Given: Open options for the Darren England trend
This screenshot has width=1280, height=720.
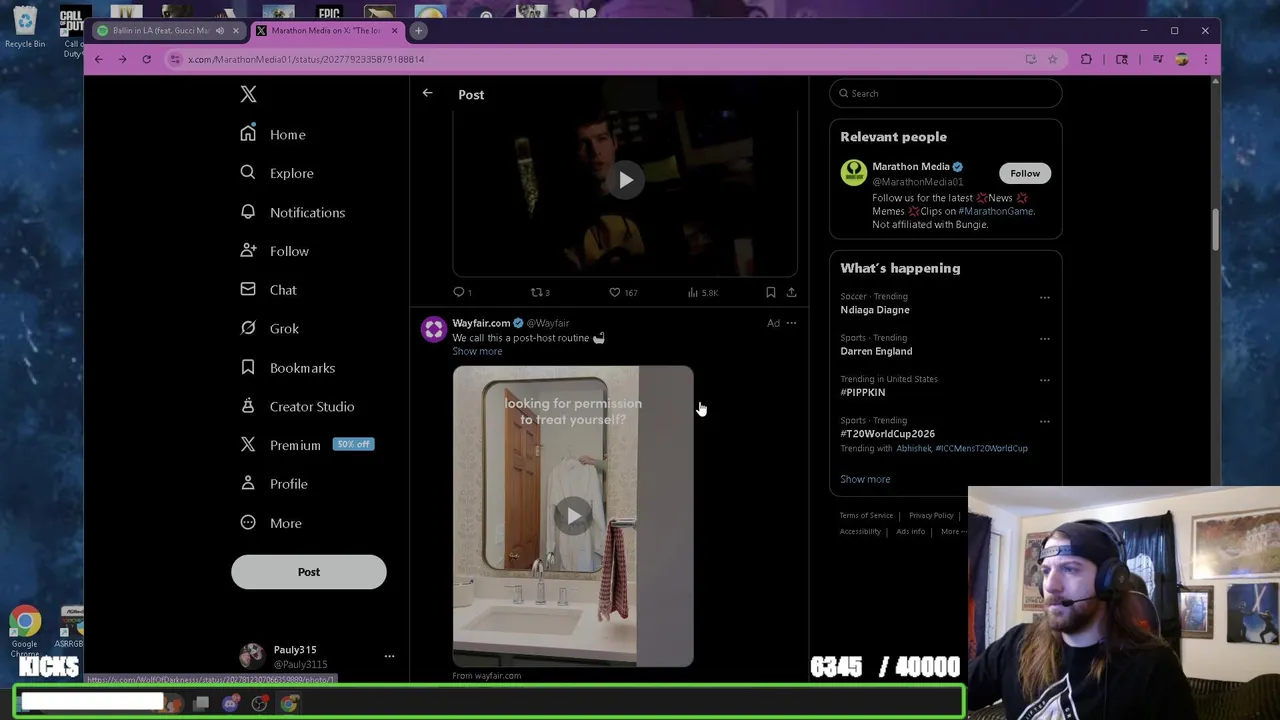Looking at the screenshot, I should tap(1044, 338).
